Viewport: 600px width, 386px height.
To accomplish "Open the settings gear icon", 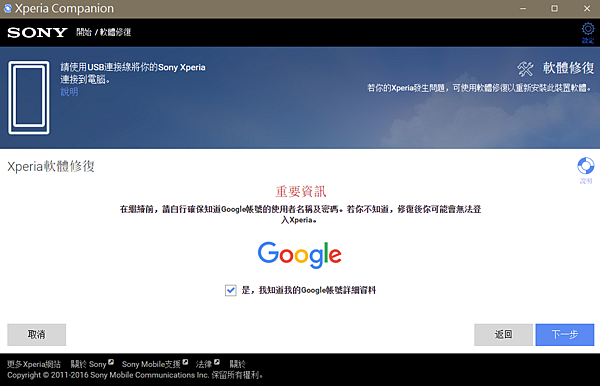I will 588,29.
